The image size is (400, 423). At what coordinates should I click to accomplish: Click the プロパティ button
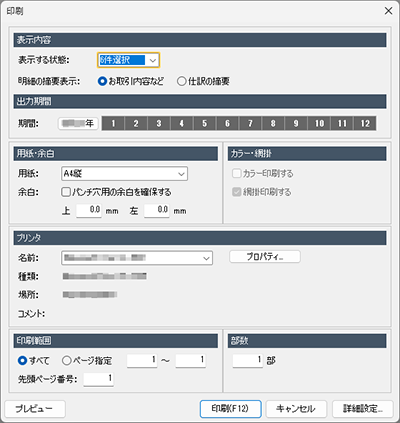pos(265,257)
